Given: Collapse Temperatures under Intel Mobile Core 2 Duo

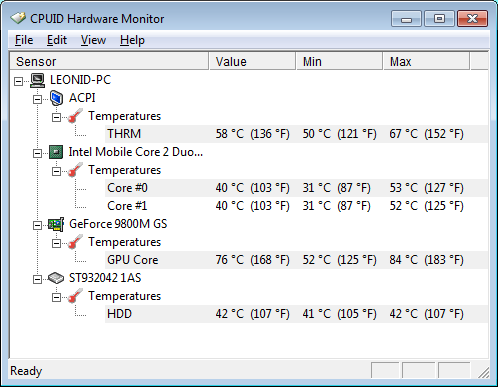Looking at the screenshot, I should click(56, 171).
